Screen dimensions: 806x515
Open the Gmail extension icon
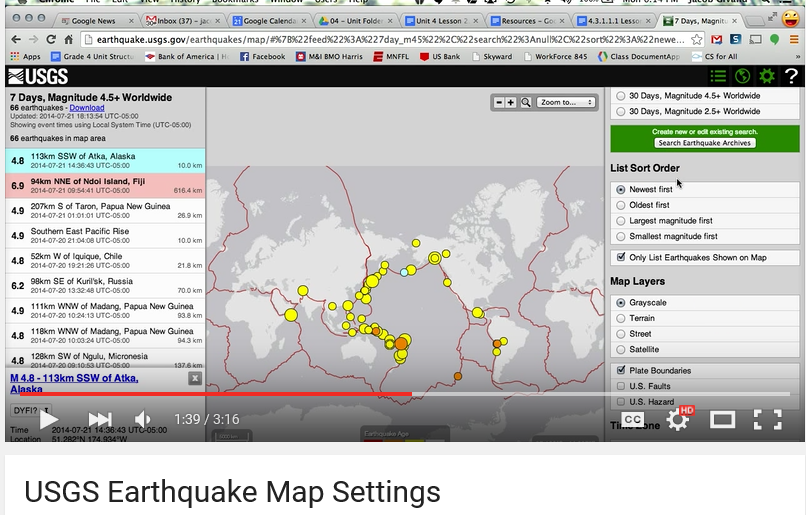[x=717, y=40]
